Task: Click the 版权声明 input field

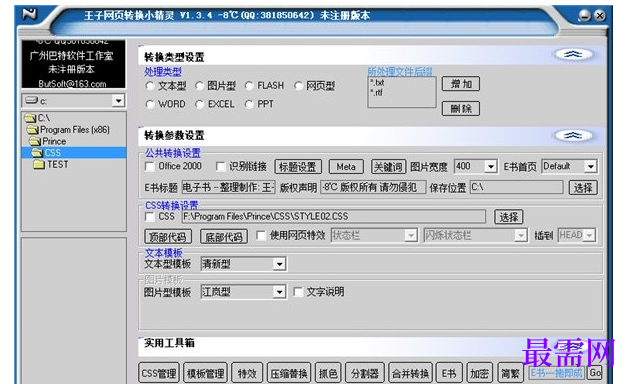Action: [373, 187]
